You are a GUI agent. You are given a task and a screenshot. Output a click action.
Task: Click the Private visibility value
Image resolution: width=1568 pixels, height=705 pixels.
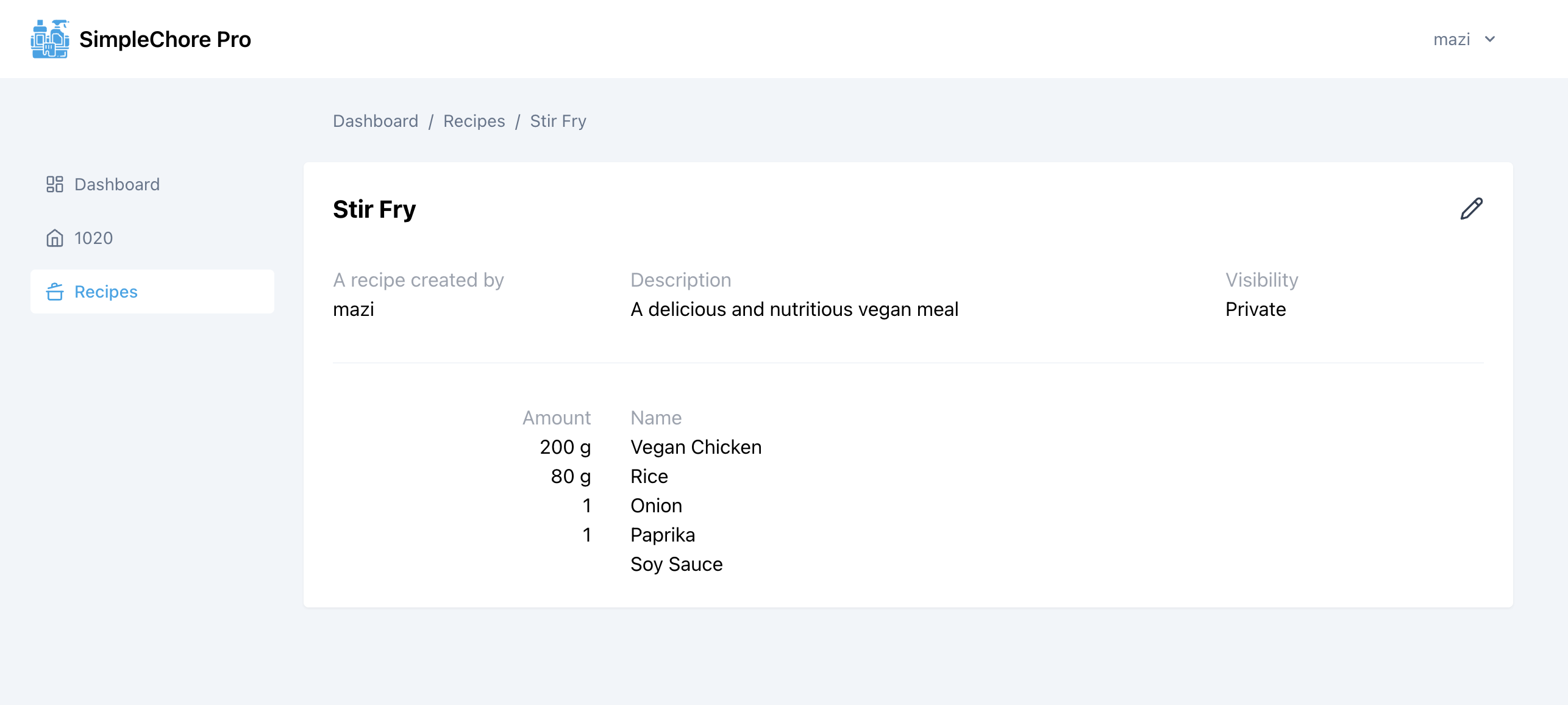click(1256, 309)
